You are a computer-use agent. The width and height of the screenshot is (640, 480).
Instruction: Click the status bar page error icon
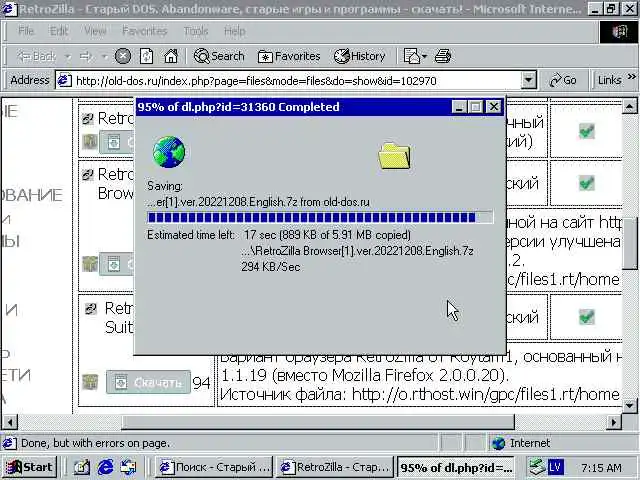[10, 443]
